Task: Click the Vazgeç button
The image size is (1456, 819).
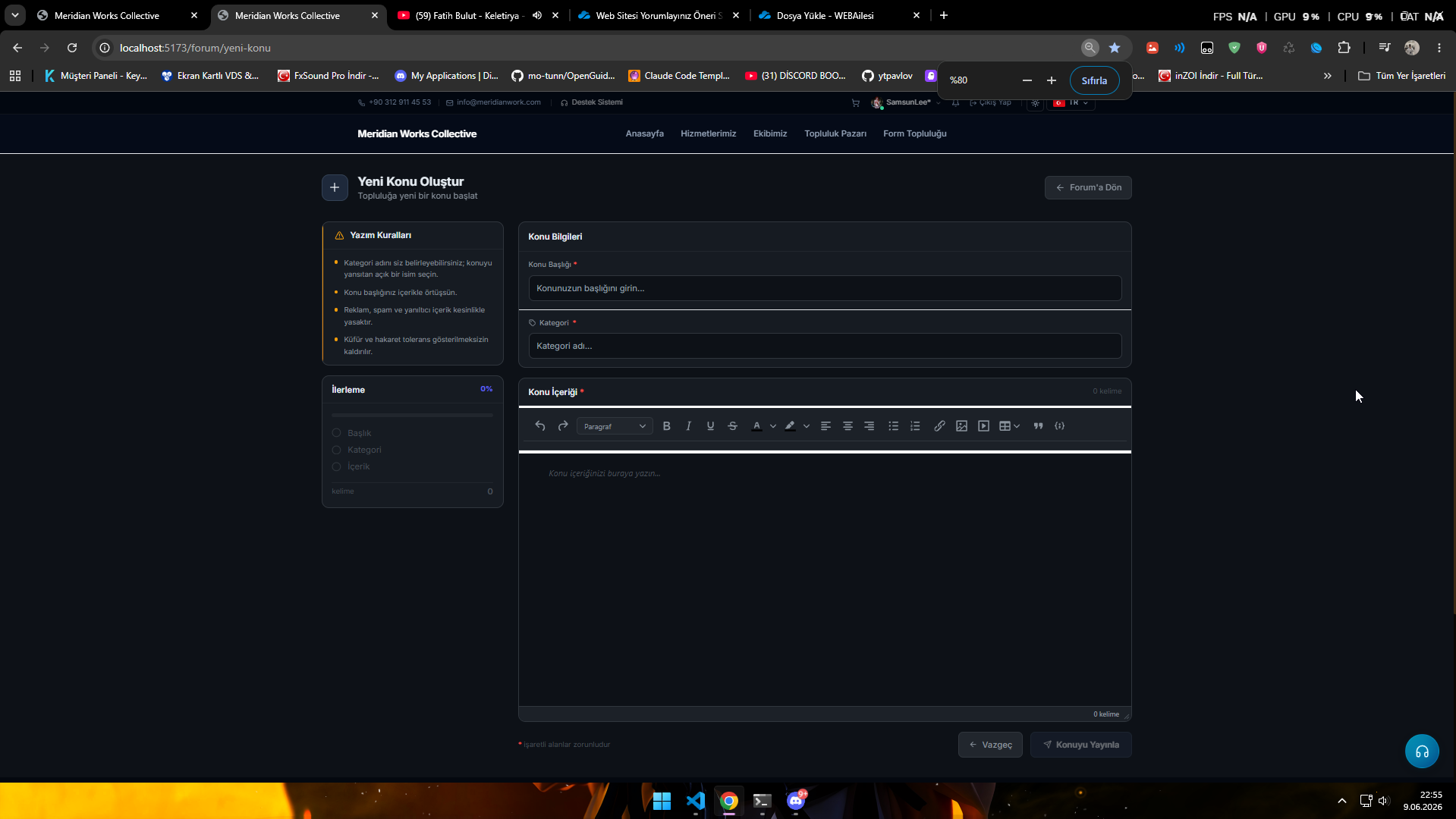Action: (990, 745)
